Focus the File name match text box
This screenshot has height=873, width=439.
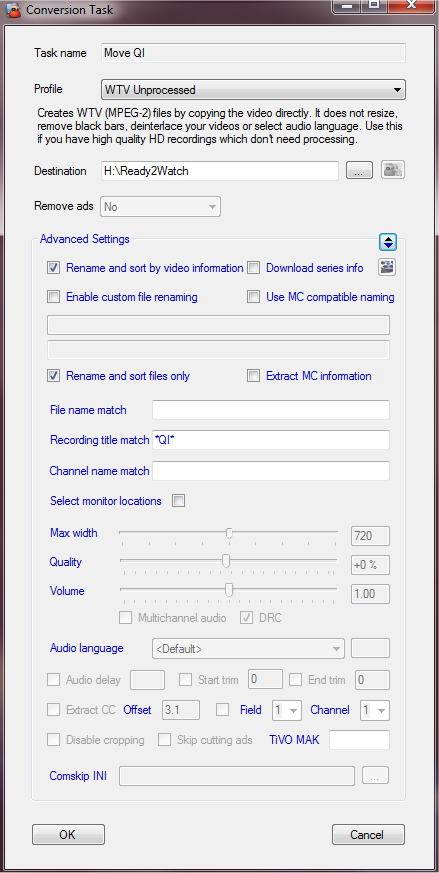(x=270, y=410)
